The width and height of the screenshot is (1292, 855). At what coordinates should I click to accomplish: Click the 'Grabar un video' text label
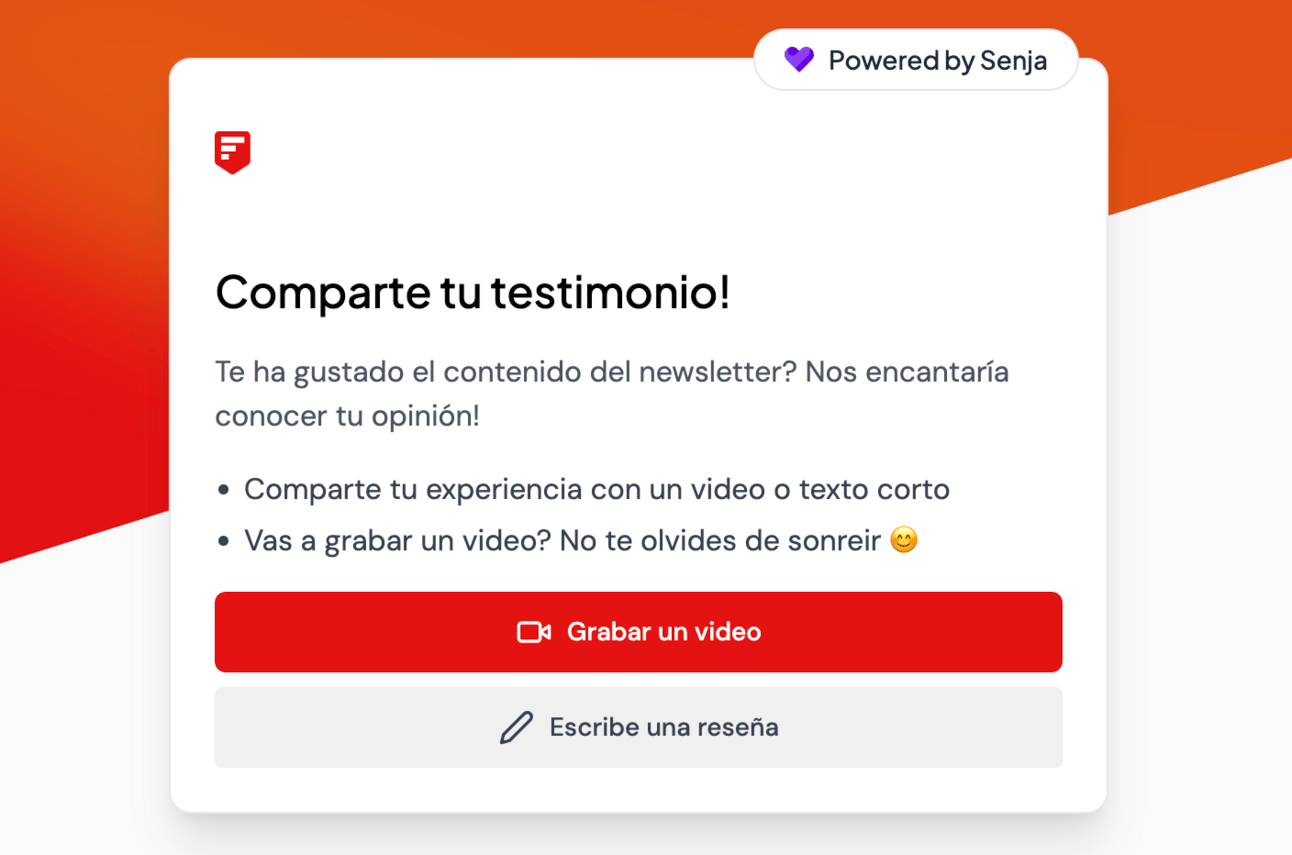coord(664,632)
